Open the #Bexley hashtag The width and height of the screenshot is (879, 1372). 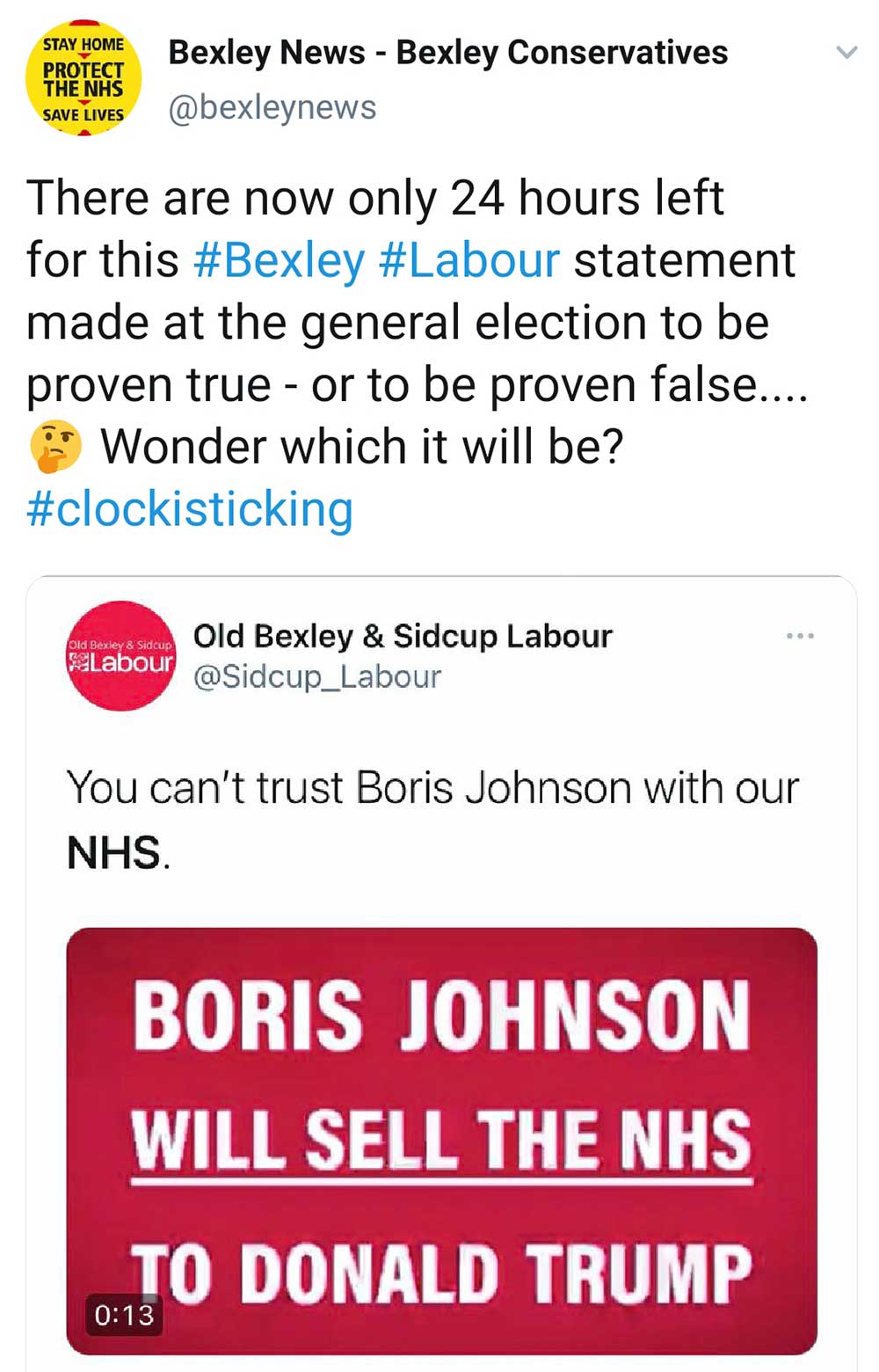click(279, 260)
